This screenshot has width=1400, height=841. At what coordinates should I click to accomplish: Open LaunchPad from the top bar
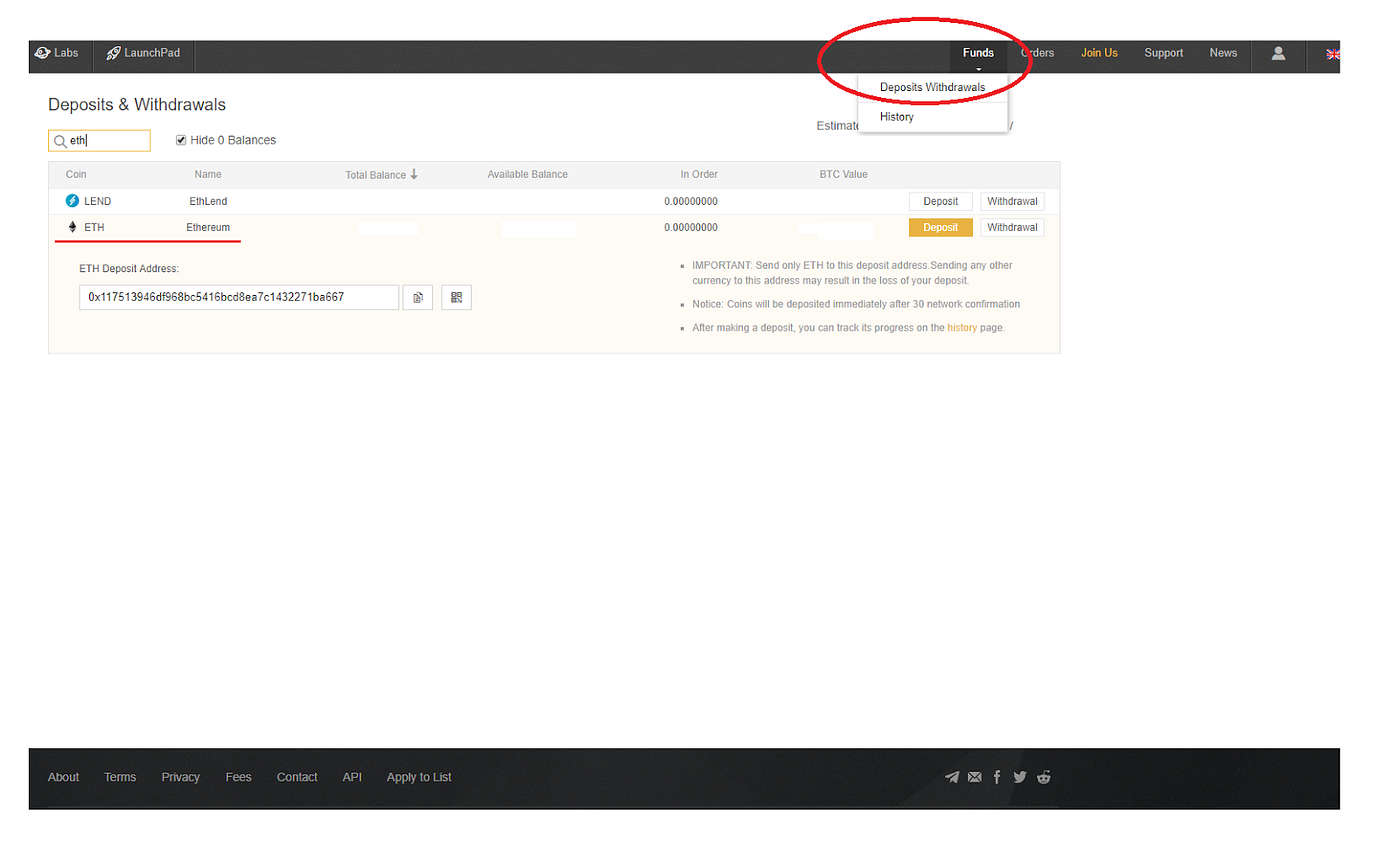(x=143, y=53)
